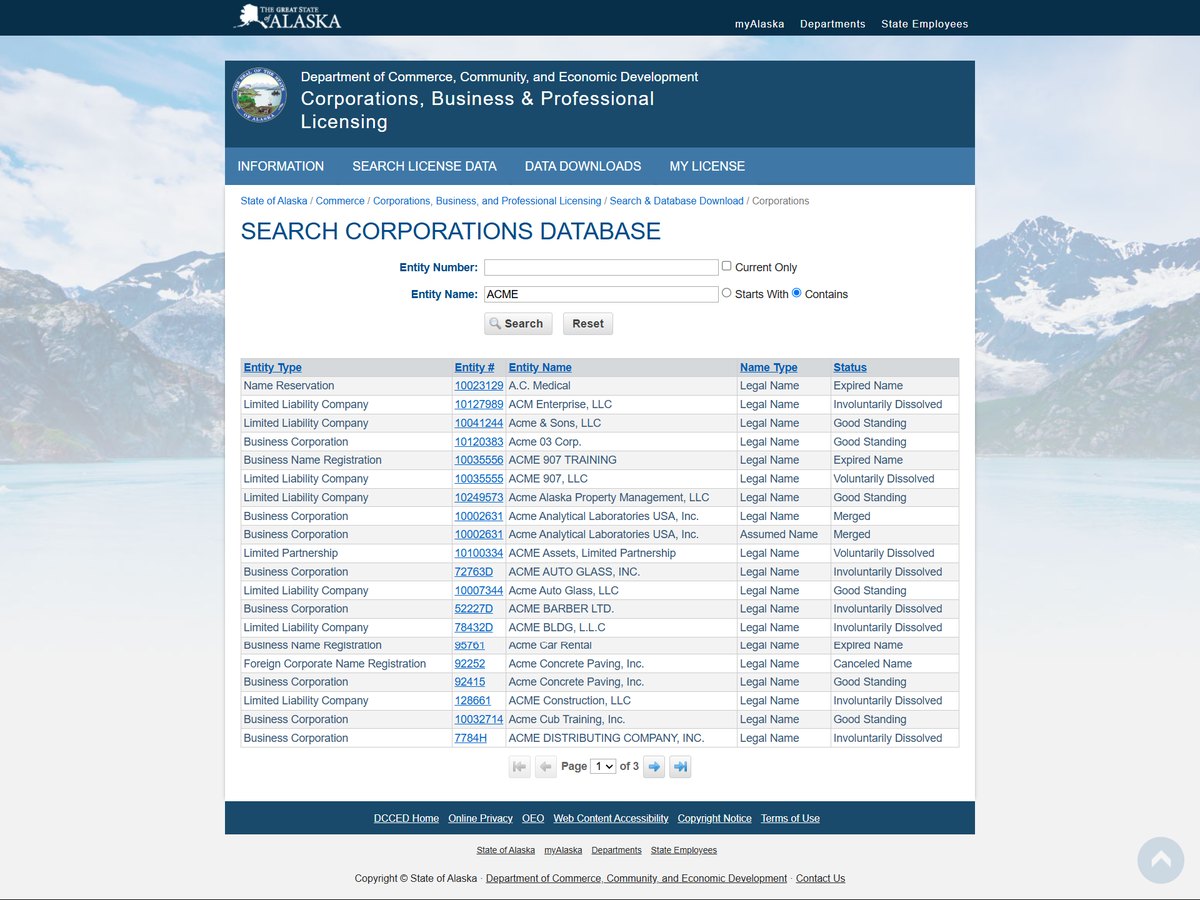The image size is (1200, 900).
Task: Open entity 10035556 ACME 907 TRAINING
Action: pyautogui.click(x=479, y=460)
